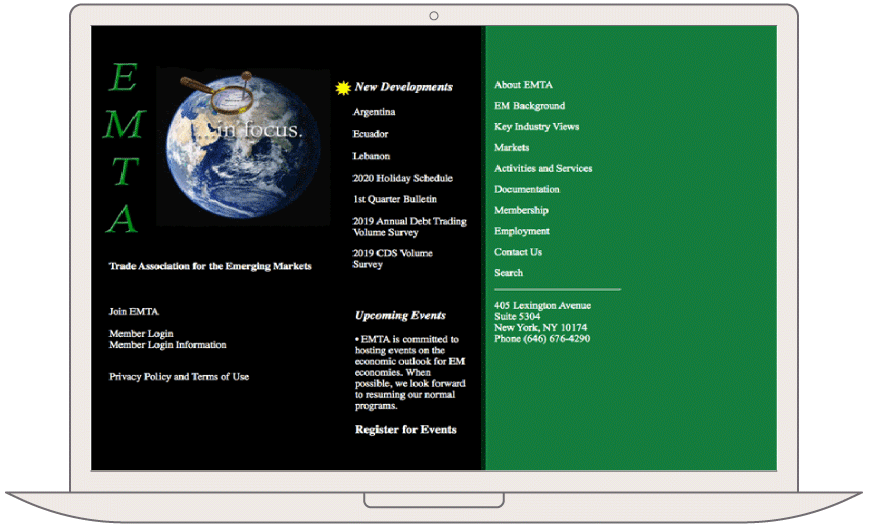Open the 2019 CDS Volume Survey
This screenshot has width=869, height=531.
[392, 259]
